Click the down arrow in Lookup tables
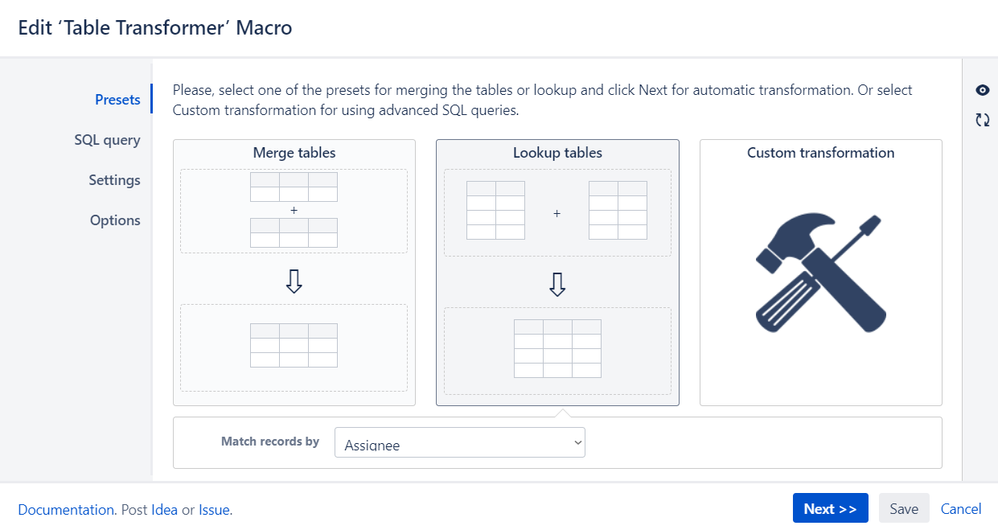The width and height of the screenshot is (998, 530). (557, 284)
